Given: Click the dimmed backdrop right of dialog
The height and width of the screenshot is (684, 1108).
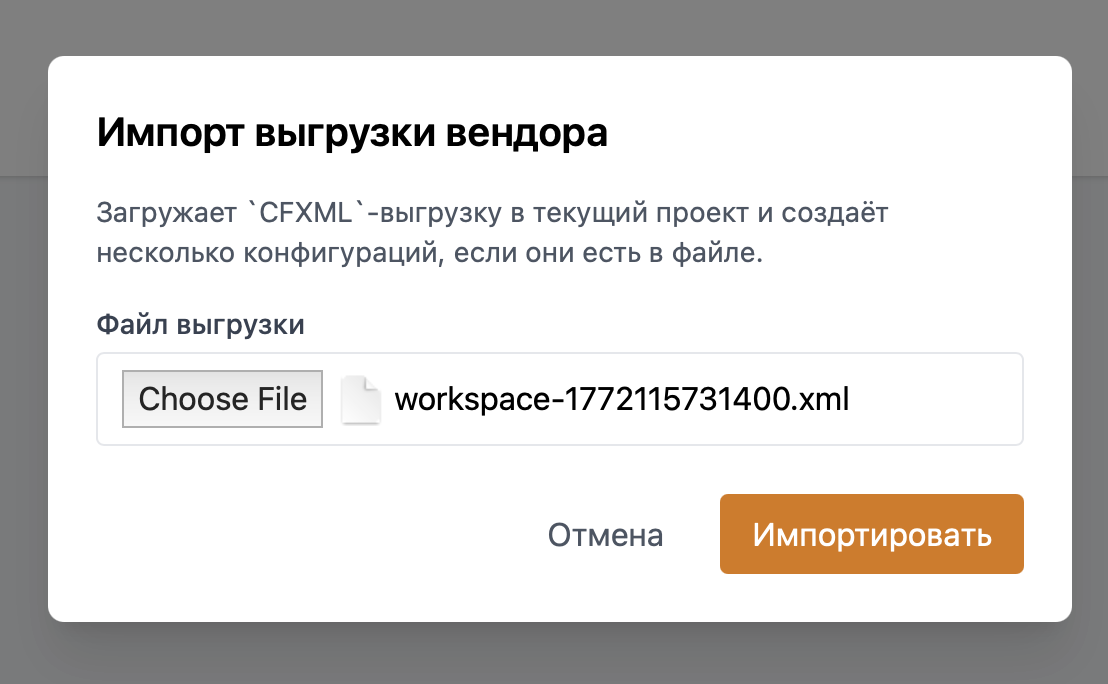Looking at the screenshot, I should (1090, 340).
